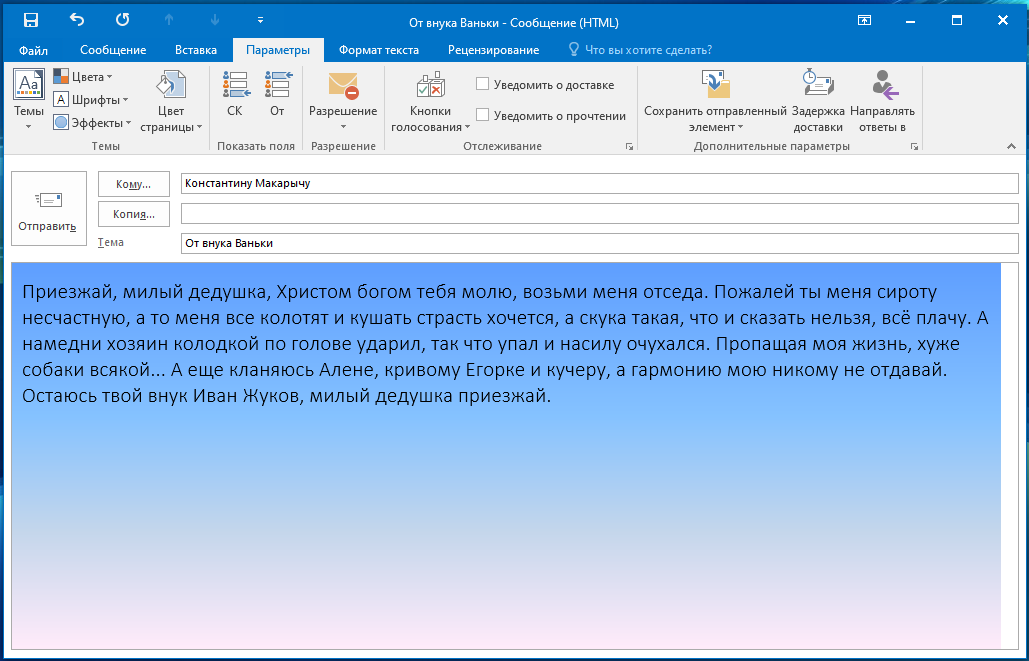Expand the Эффекты effects dropdown
This screenshot has width=1029, height=661.
click(x=92, y=123)
